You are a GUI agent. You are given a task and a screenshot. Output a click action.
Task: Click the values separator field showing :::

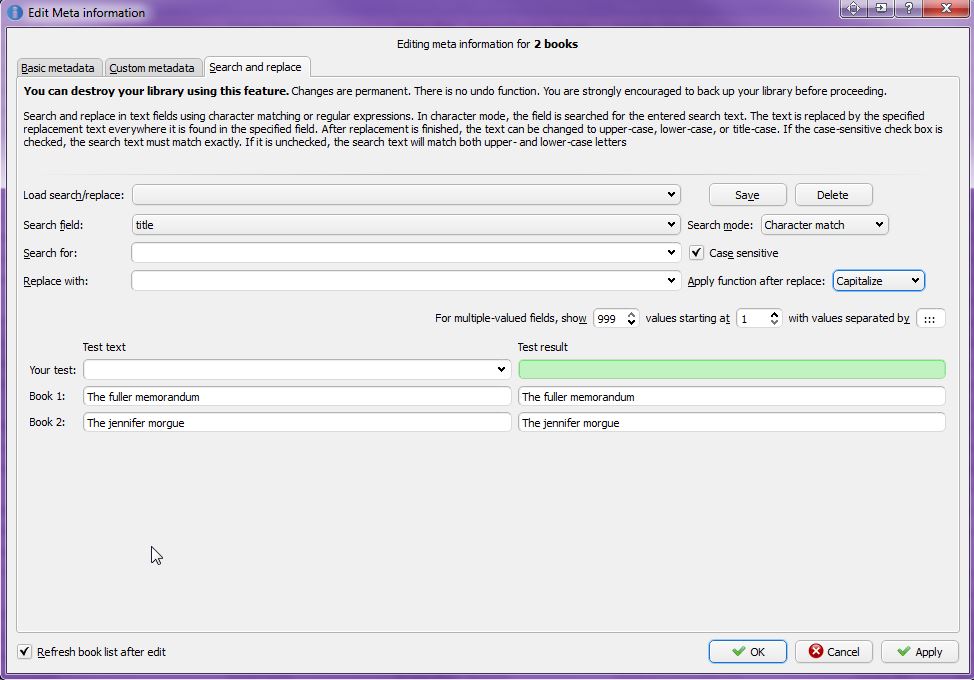pos(931,319)
